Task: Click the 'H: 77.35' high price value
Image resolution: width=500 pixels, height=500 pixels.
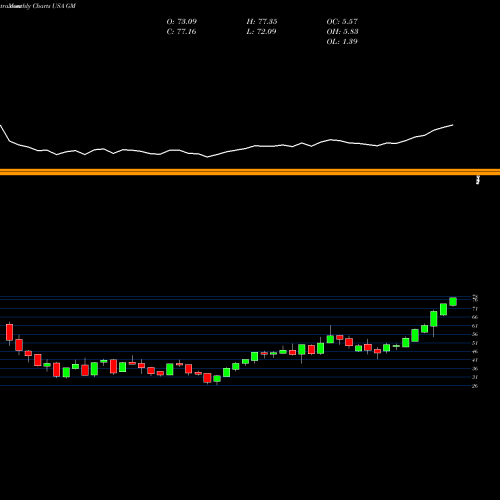Action: point(262,22)
